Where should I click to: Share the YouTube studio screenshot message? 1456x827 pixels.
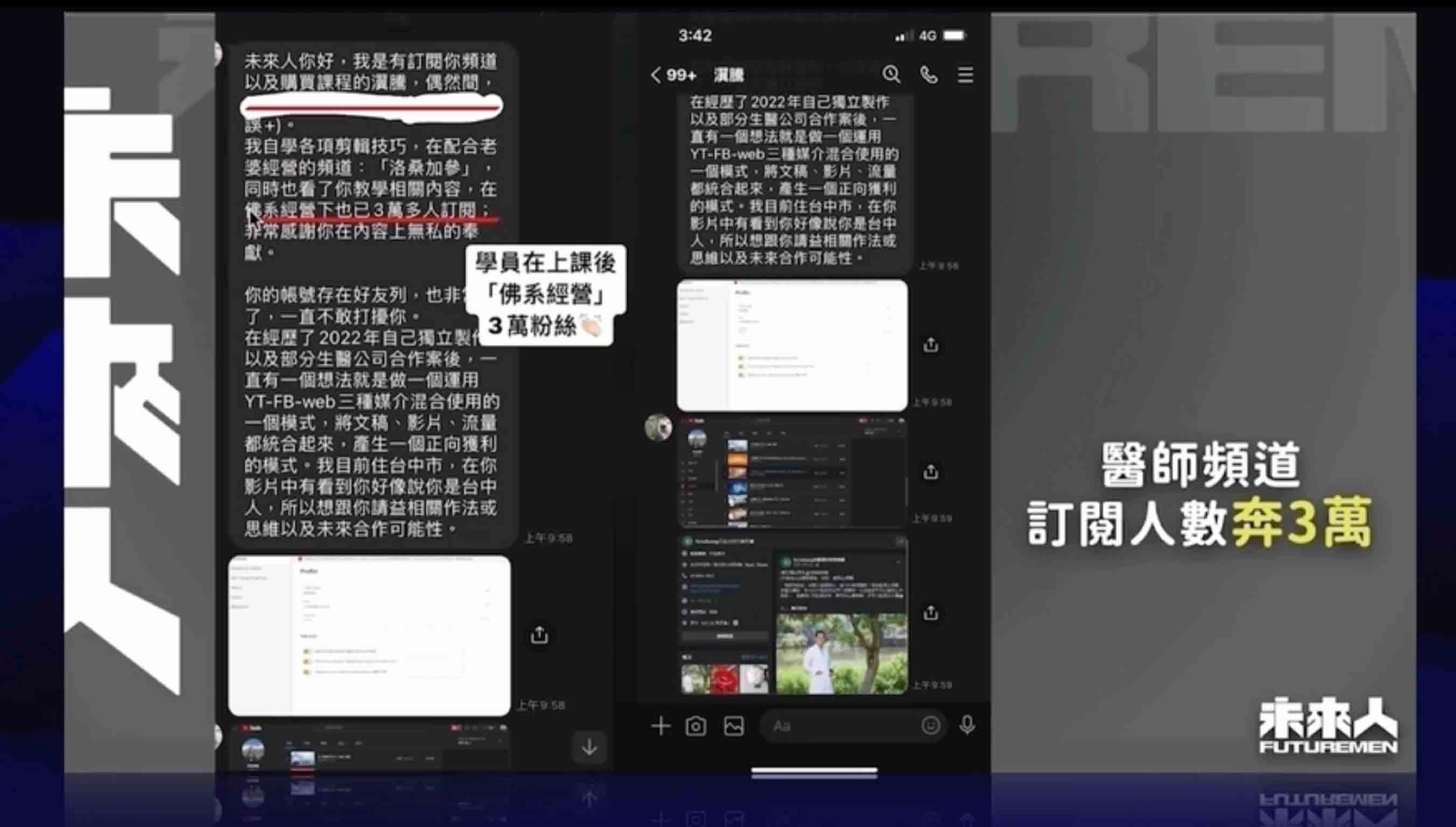(x=930, y=472)
